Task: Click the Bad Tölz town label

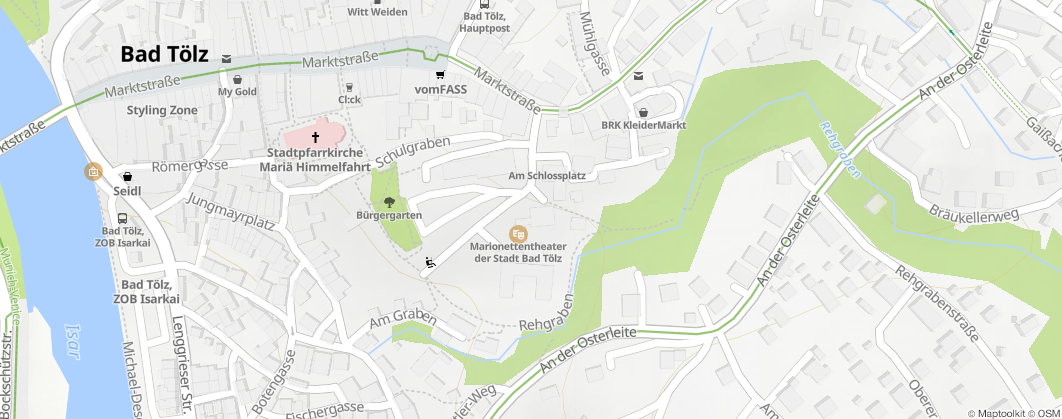Action: 165,55
